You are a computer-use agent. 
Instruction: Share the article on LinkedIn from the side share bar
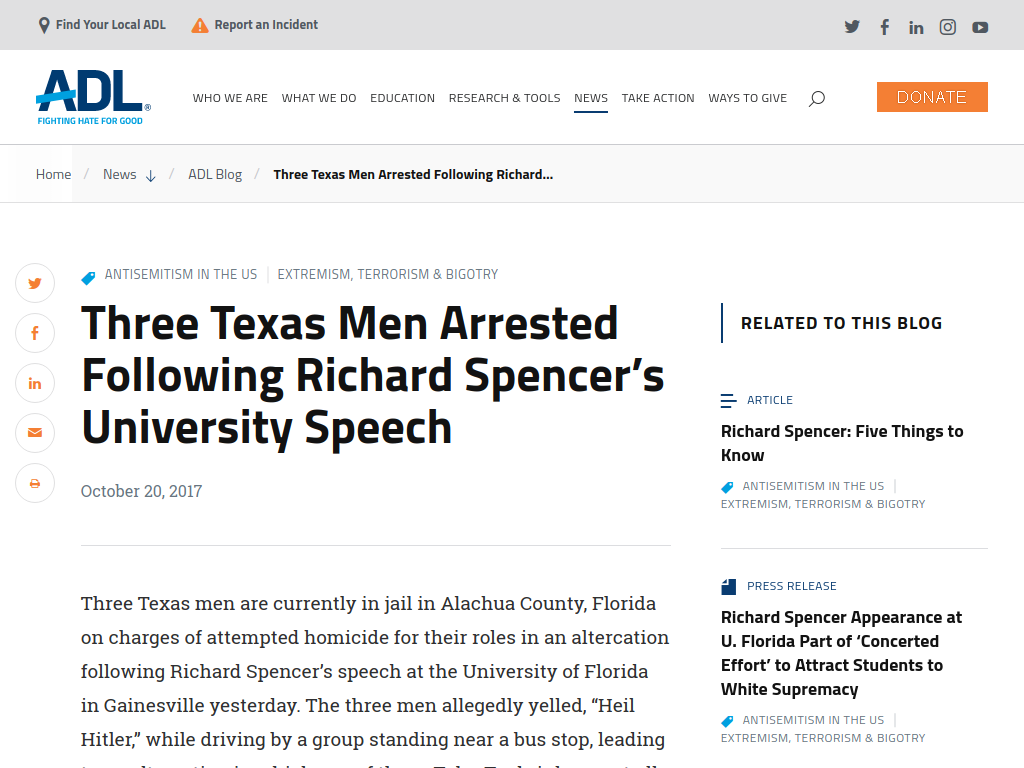(35, 383)
